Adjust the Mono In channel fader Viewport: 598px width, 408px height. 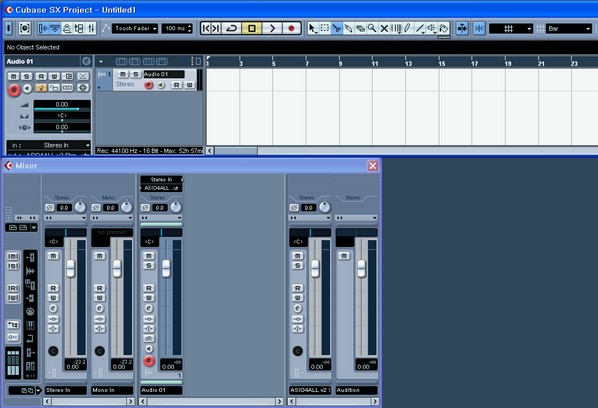pos(117,269)
